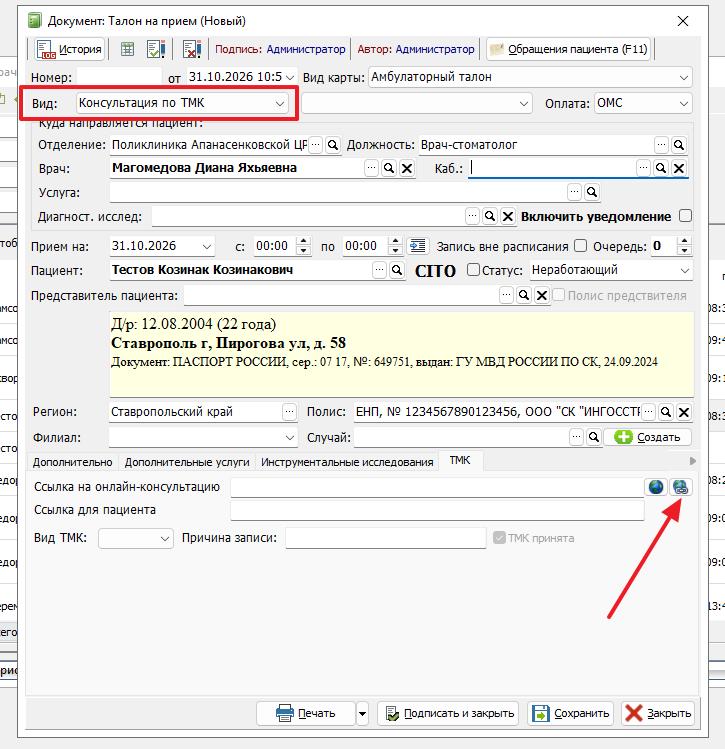Search Услуга with magnifier icon
The height and width of the screenshot is (749, 725).
(592, 192)
